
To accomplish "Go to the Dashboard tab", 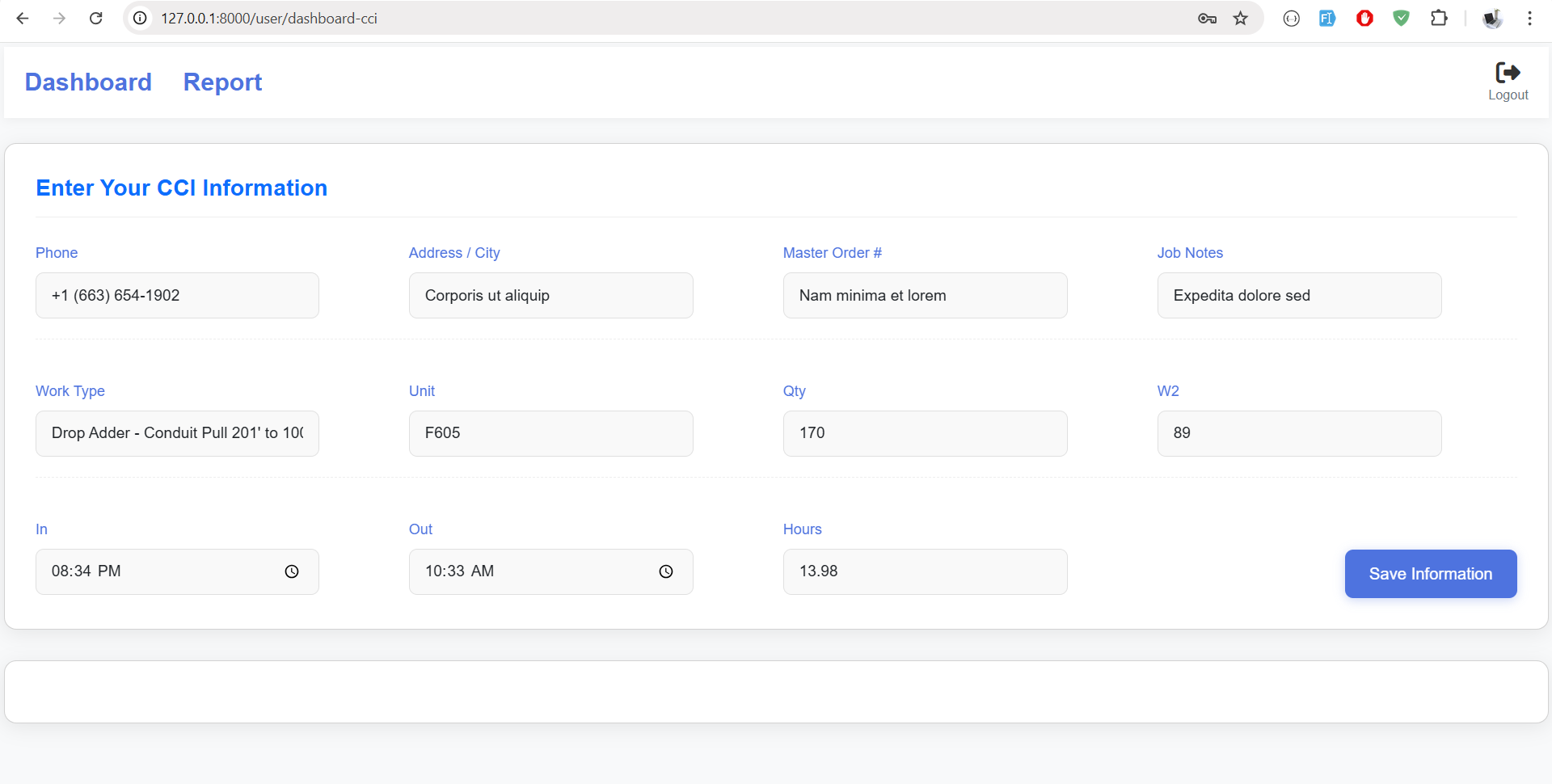I will coord(88,82).
